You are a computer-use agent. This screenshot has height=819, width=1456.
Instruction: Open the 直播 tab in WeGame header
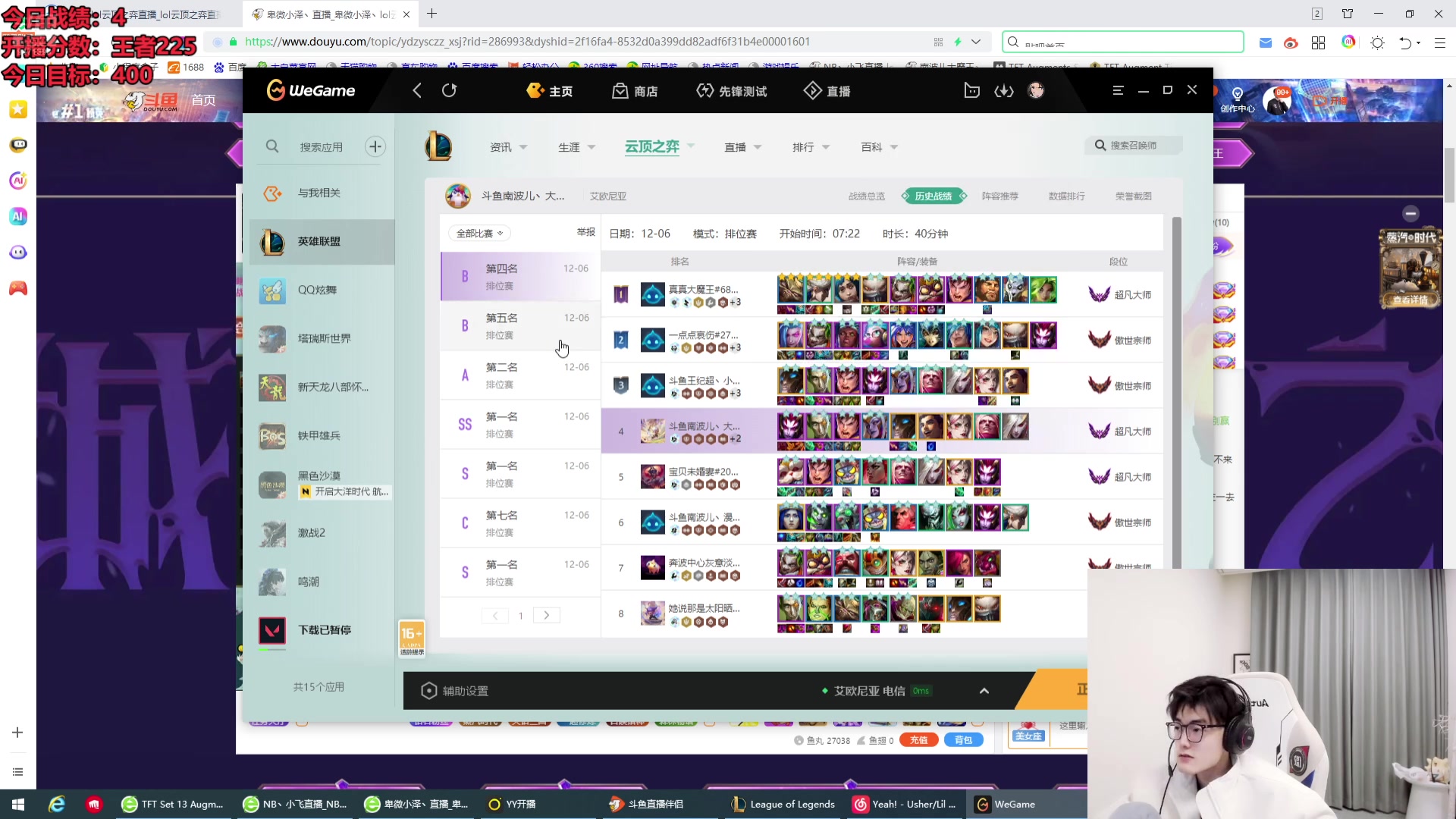[x=827, y=91]
